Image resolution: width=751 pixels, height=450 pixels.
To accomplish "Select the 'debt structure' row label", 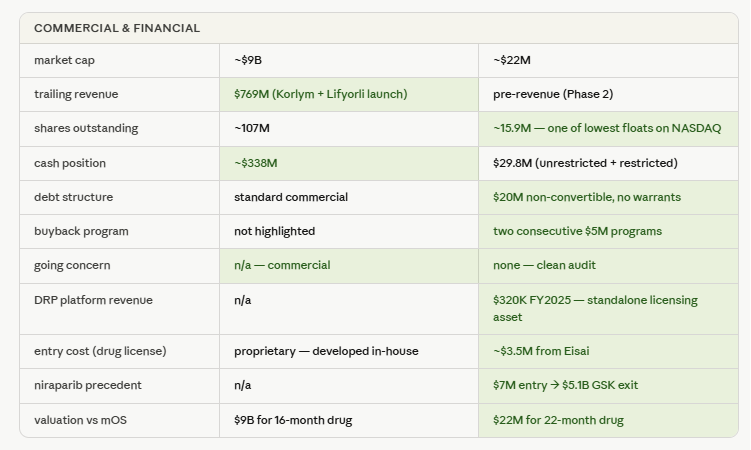I will (x=73, y=197).
